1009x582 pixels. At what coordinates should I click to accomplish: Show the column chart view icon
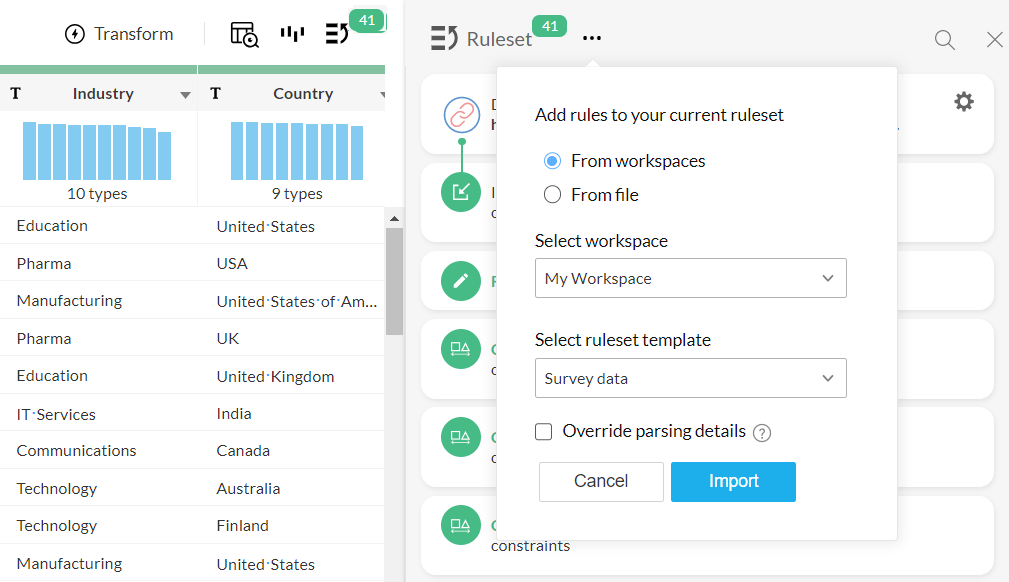point(292,33)
